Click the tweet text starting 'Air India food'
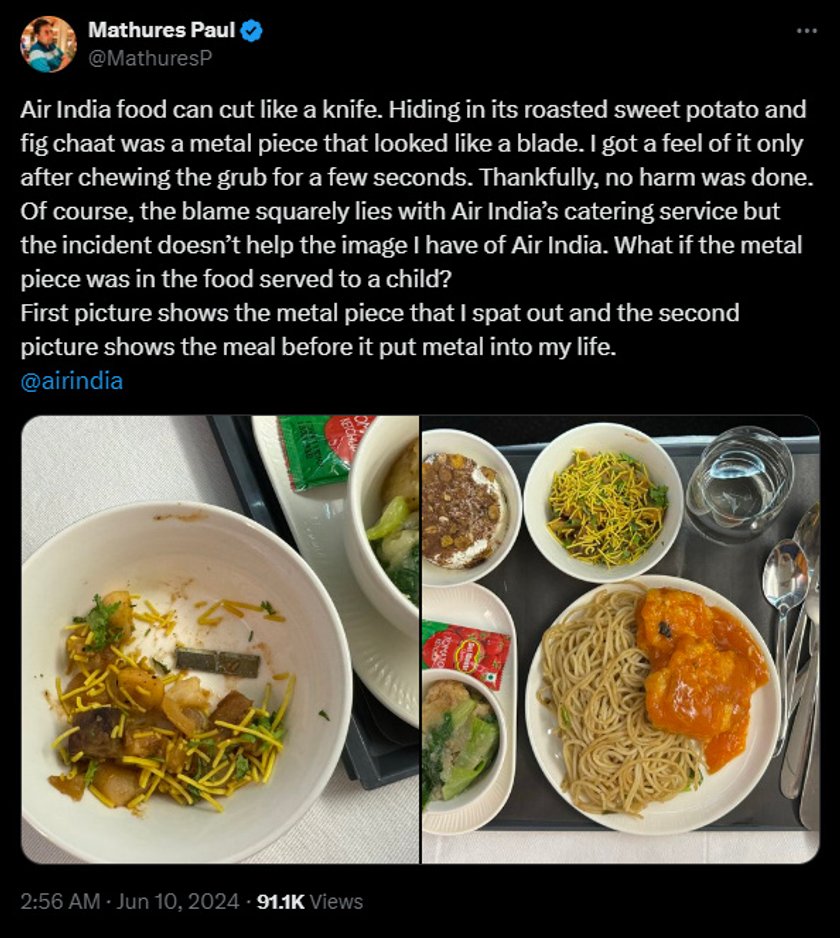The width and height of the screenshot is (840, 938). click(417, 194)
